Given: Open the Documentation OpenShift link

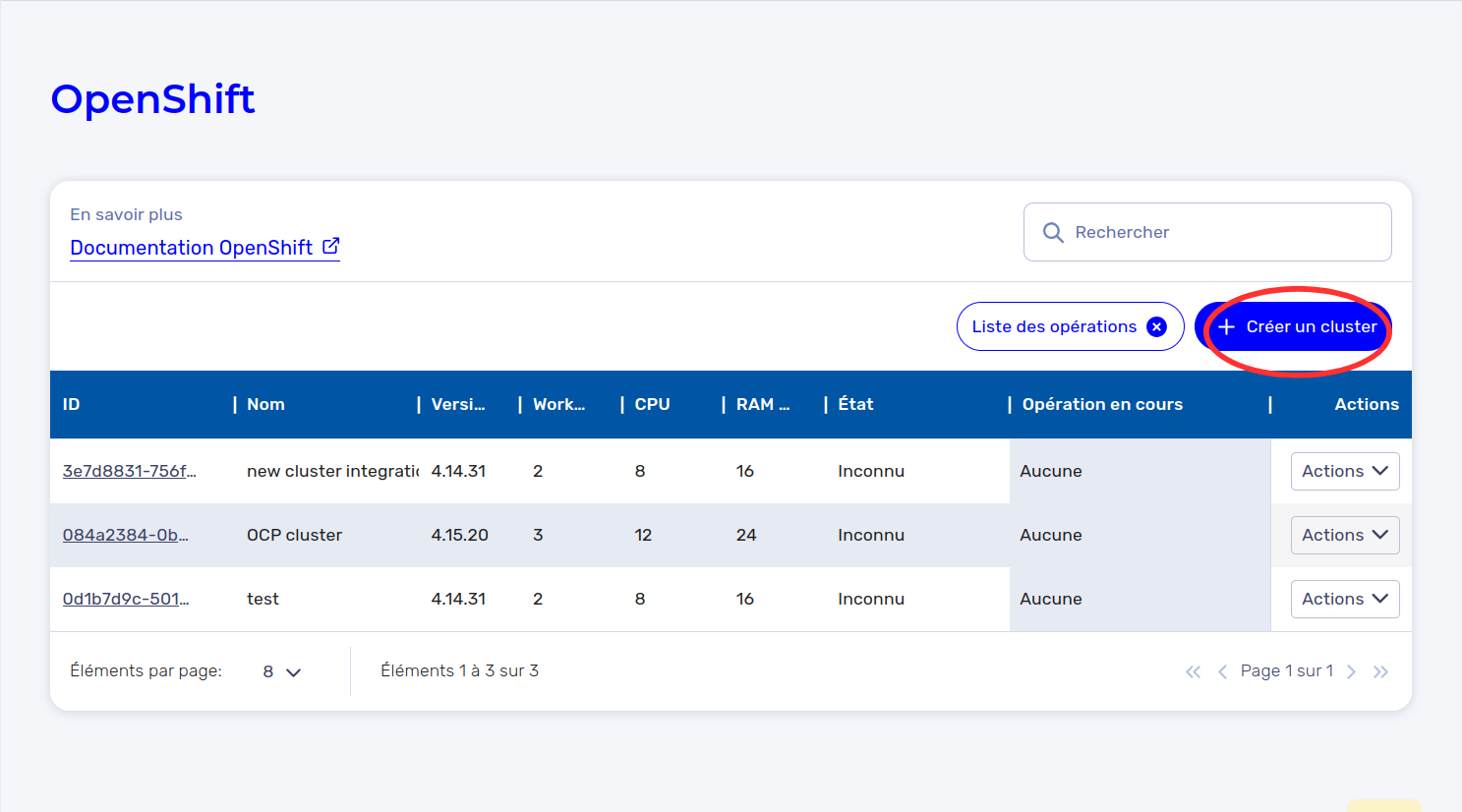Looking at the screenshot, I should click(x=205, y=248).
